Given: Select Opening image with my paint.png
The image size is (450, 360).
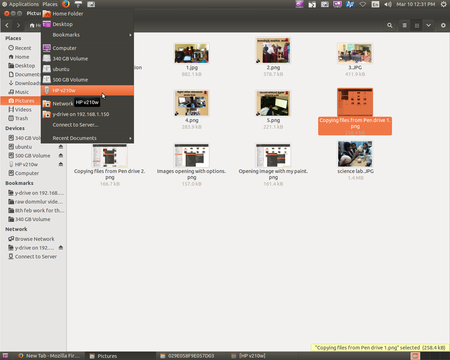Looking at the screenshot, I should pyautogui.click(x=273, y=156).
